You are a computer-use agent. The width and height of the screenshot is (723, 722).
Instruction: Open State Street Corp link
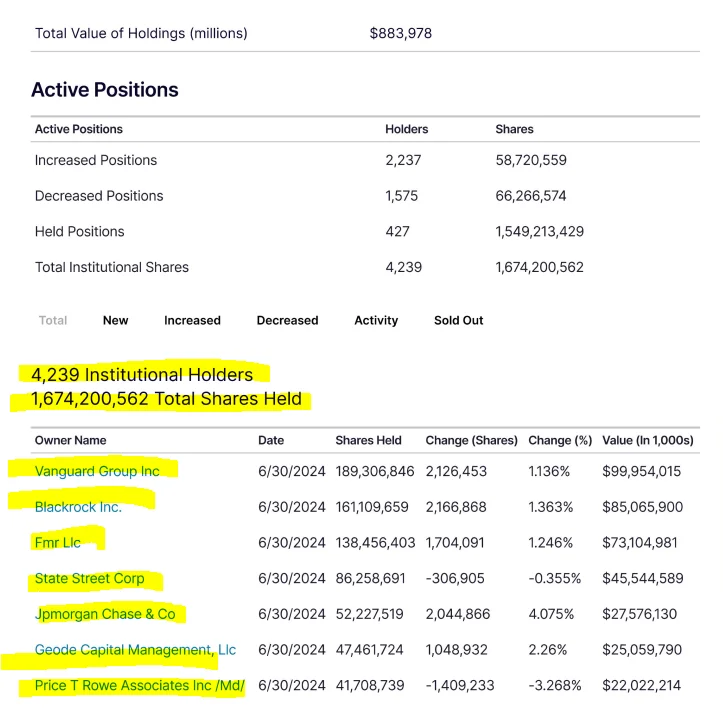tap(89, 579)
